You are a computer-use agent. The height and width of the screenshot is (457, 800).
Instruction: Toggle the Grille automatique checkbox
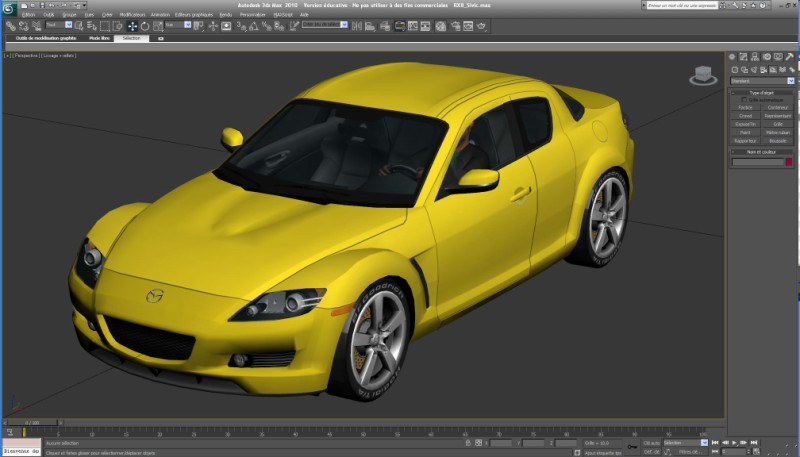pyautogui.click(x=743, y=99)
